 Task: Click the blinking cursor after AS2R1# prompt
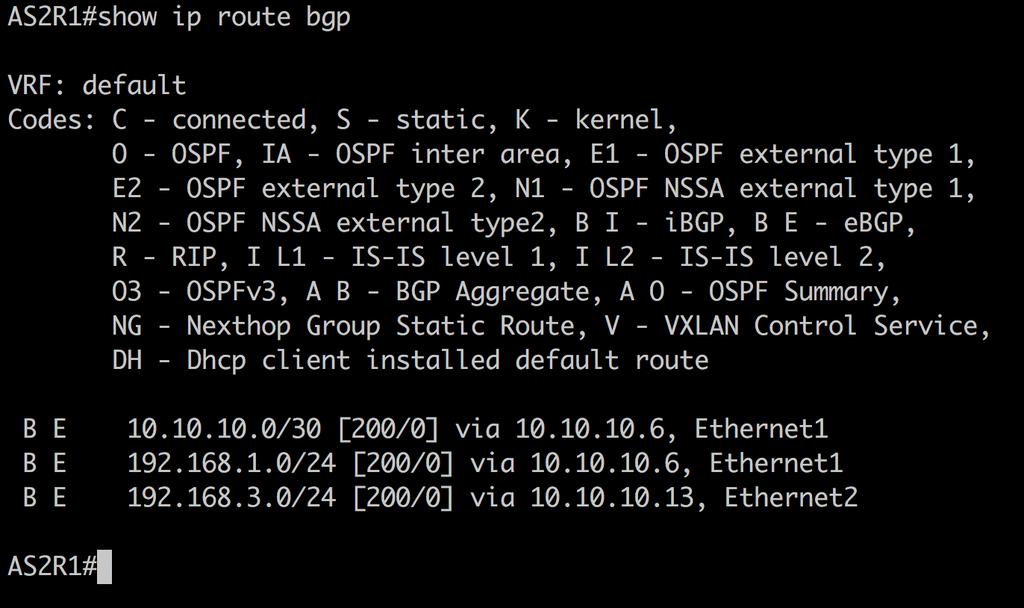pos(104,567)
